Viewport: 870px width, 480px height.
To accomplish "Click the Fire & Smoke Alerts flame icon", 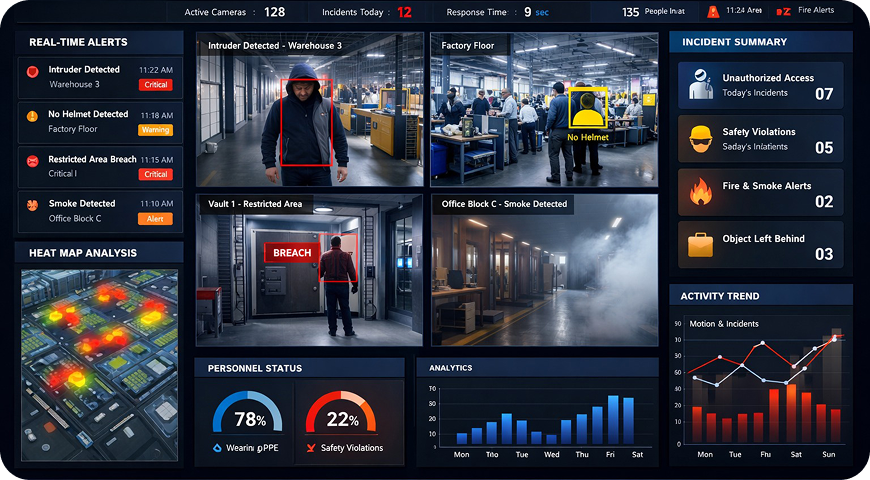I will [700, 193].
